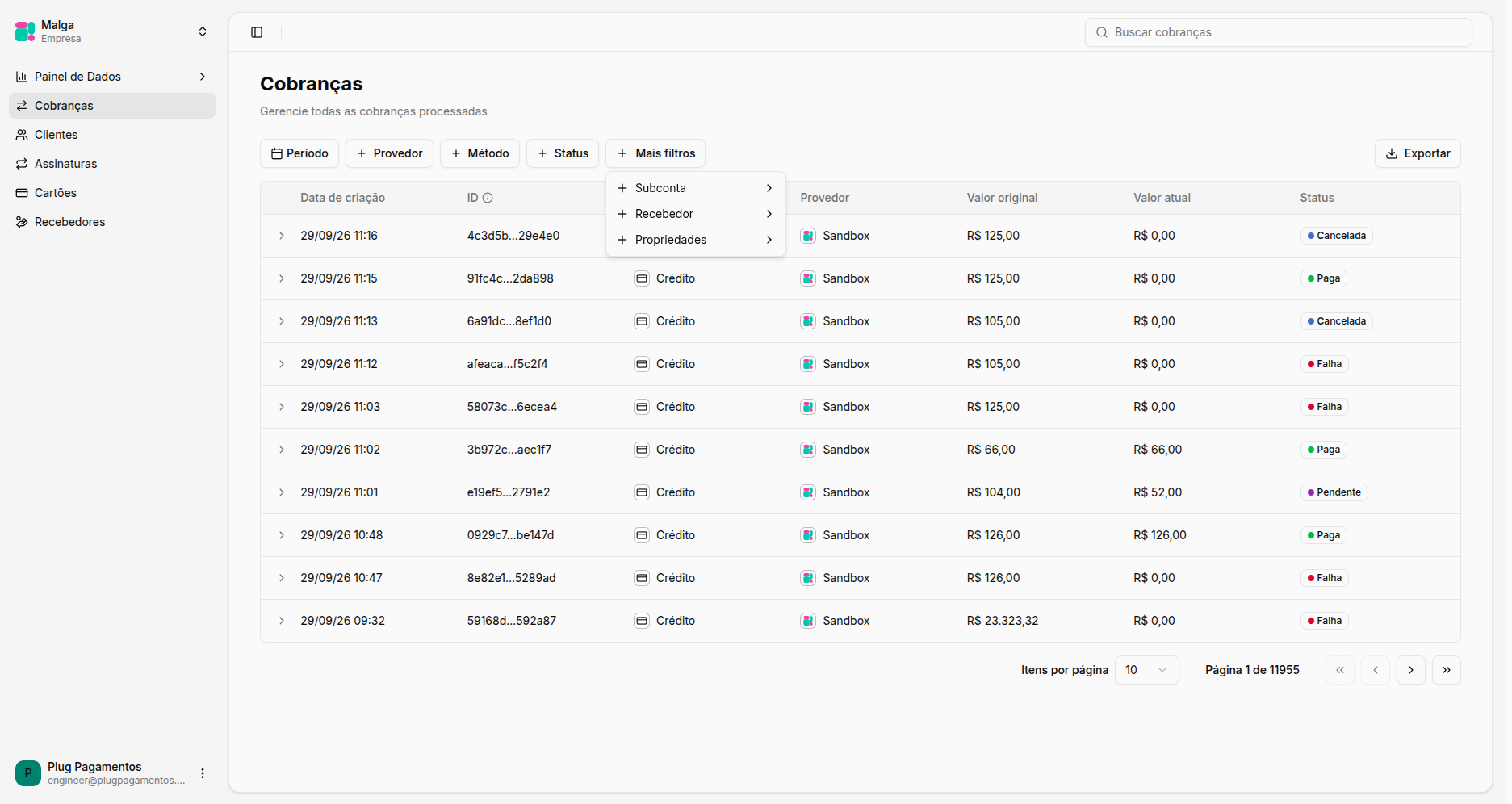Toggle the sidebar panel icon

click(257, 32)
